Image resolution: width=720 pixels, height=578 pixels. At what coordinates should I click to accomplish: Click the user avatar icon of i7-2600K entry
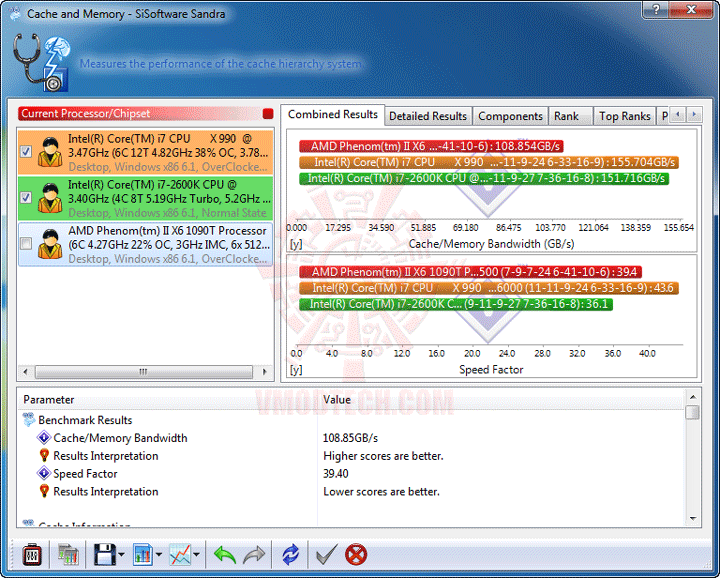(x=50, y=198)
